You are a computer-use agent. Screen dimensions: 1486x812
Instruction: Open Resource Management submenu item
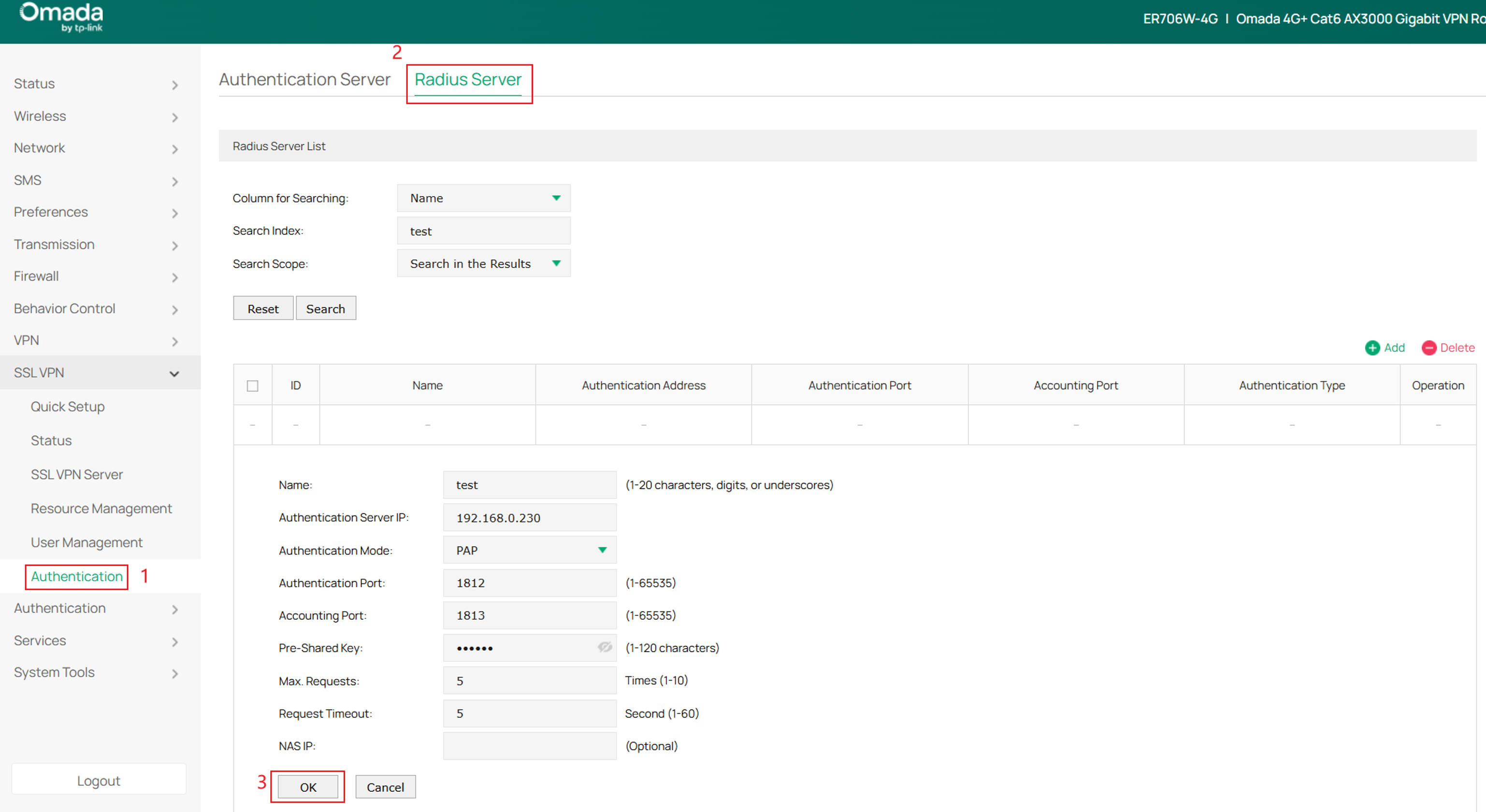101,509
